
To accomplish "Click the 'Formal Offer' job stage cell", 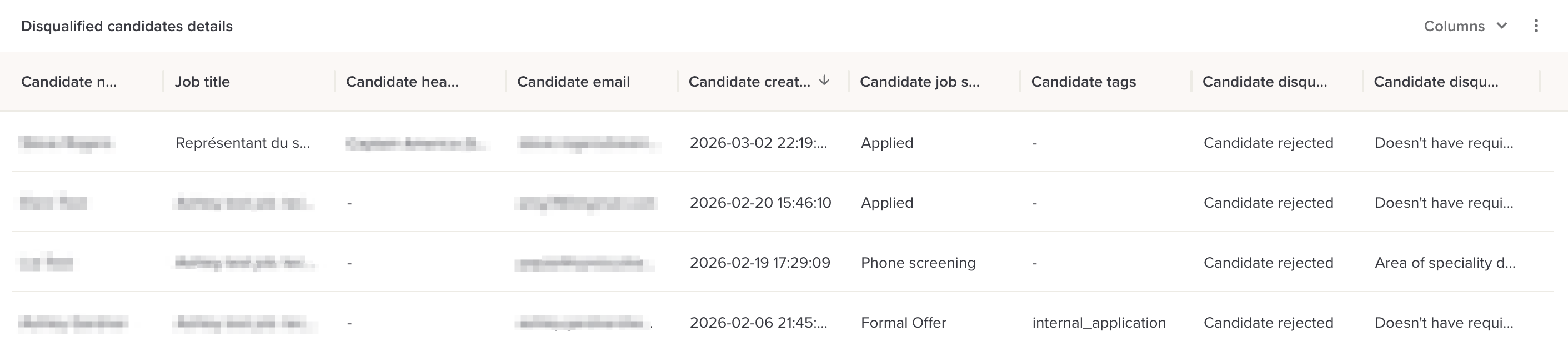I will (x=903, y=323).
